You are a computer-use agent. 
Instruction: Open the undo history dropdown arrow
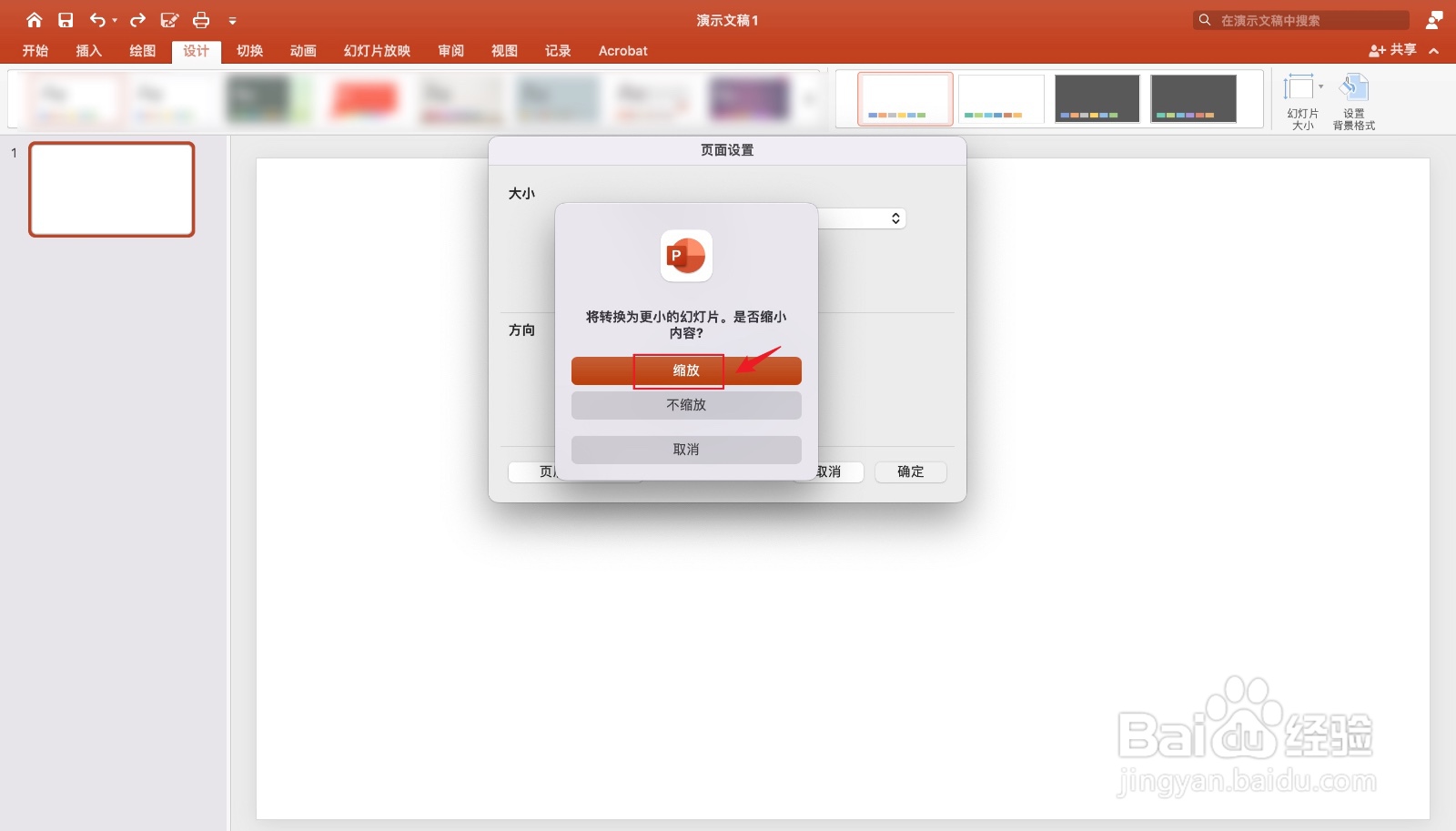pos(115,20)
